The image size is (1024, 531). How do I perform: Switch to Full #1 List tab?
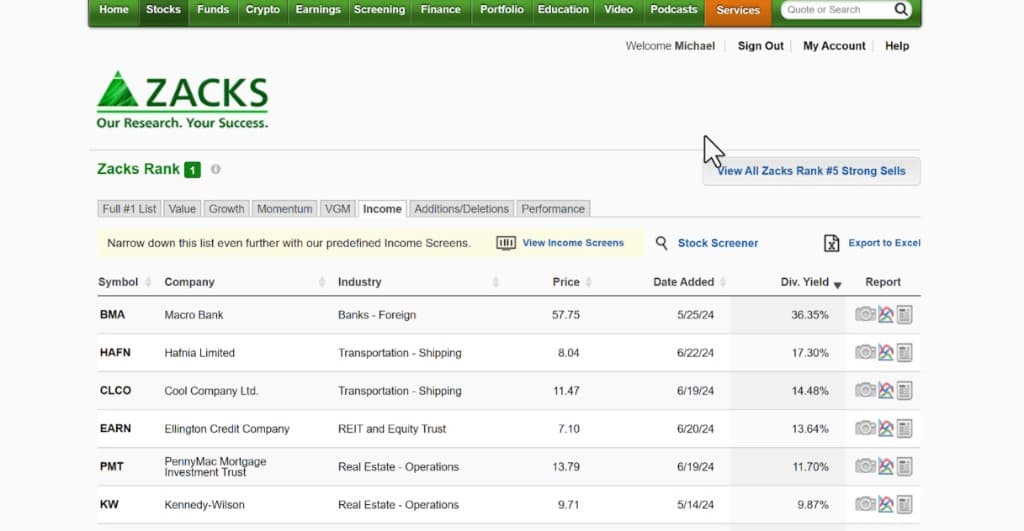click(129, 209)
